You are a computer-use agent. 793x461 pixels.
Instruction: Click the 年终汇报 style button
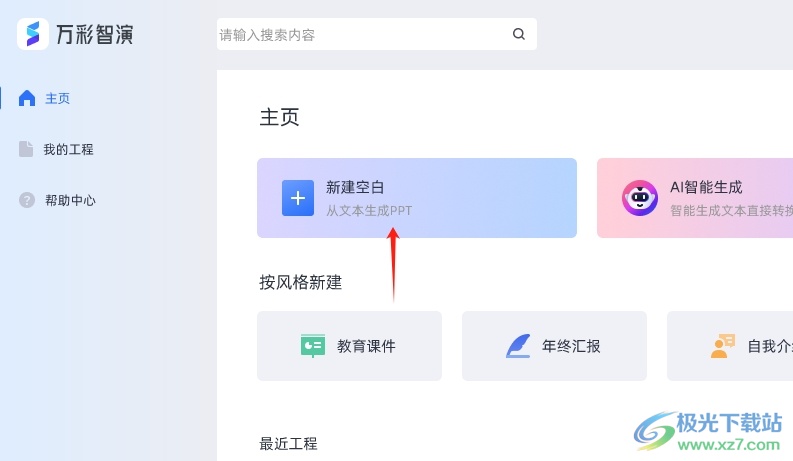tap(554, 346)
